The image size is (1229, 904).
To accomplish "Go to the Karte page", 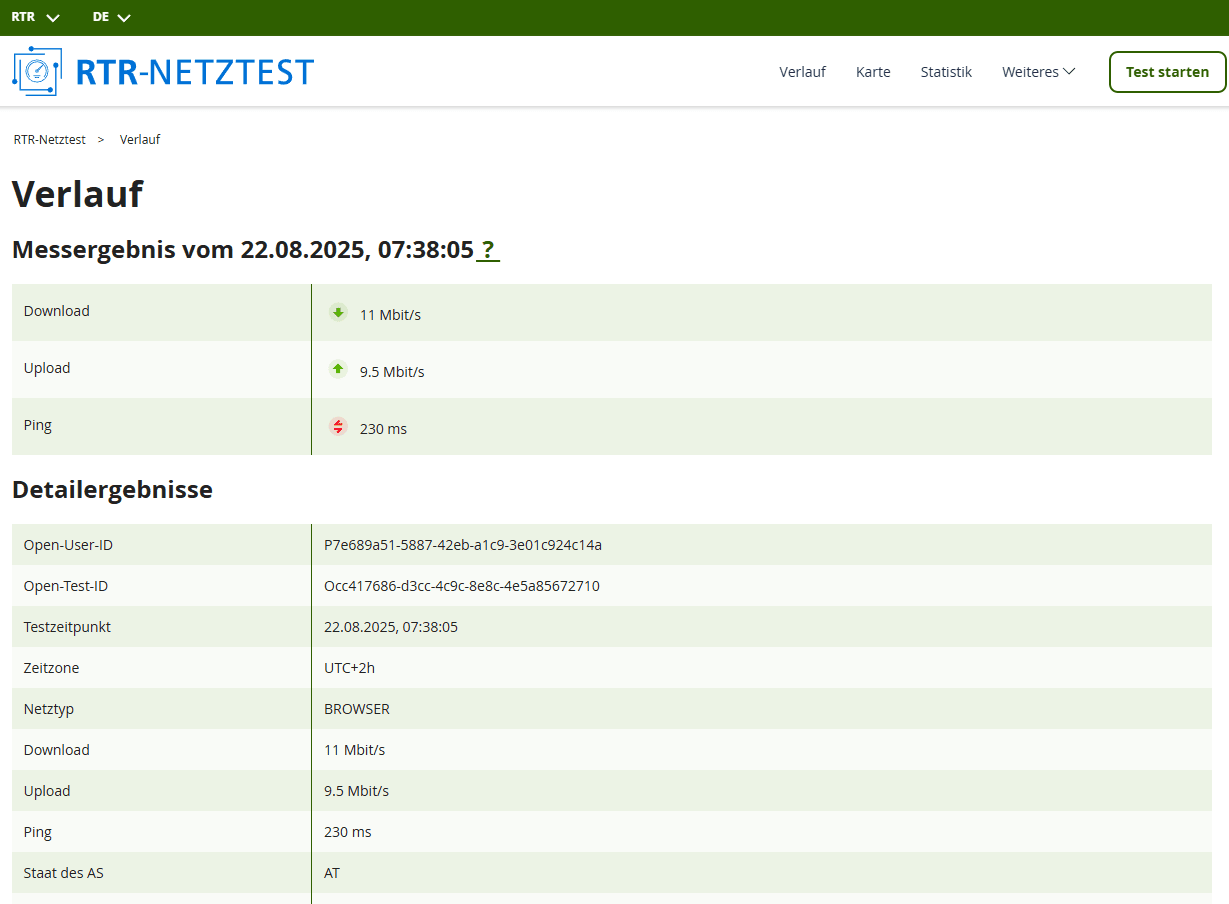I will pos(873,72).
